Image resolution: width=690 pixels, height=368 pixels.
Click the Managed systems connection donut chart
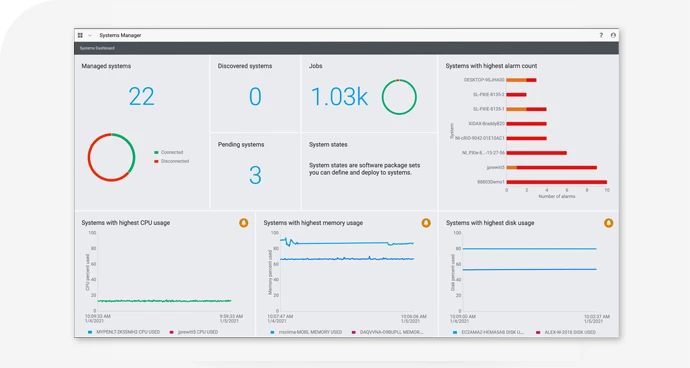click(111, 157)
